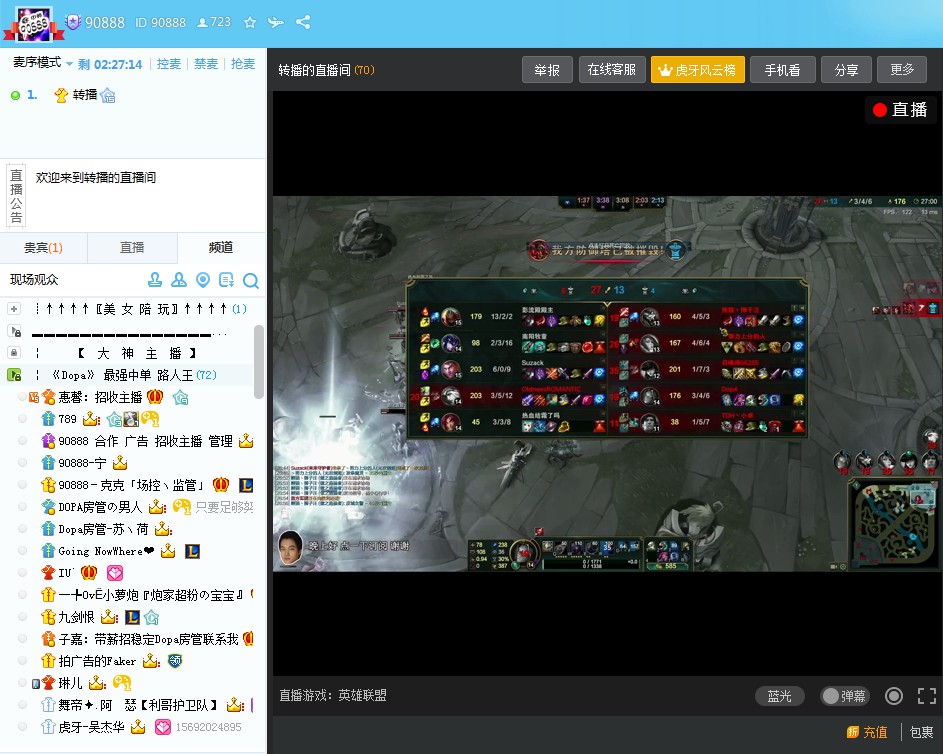Click the crown icon on 虎牙风云榜
Screen dimensions: 943x754
(665, 70)
